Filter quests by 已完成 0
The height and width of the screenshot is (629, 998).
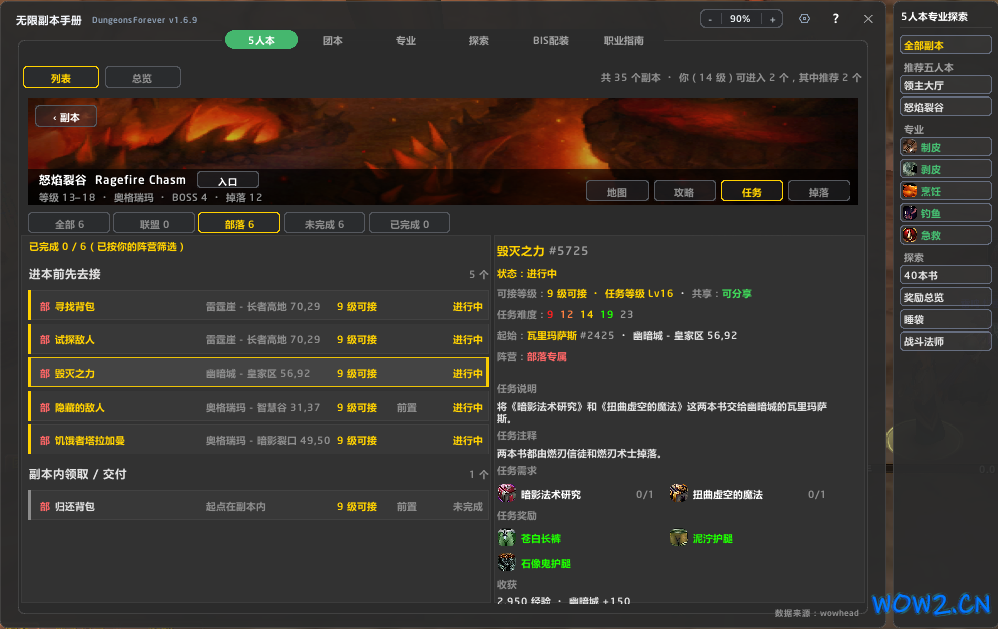tap(409, 223)
